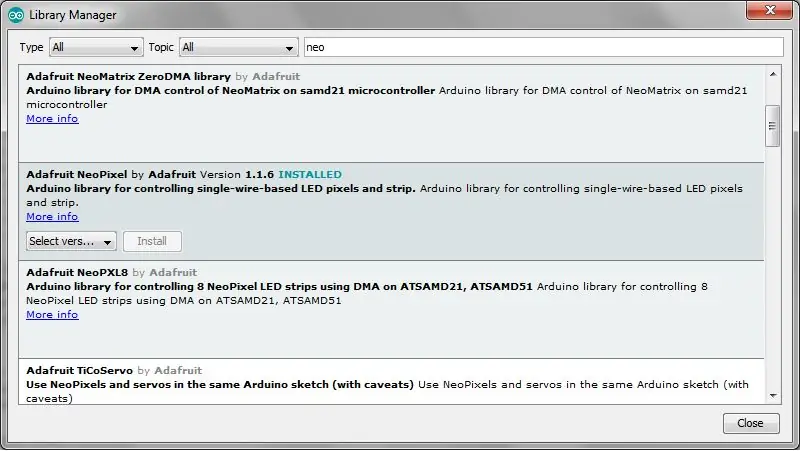Click the 'Topic' label
Viewport: 800px width, 451px height.
pyautogui.click(x=161, y=47)
